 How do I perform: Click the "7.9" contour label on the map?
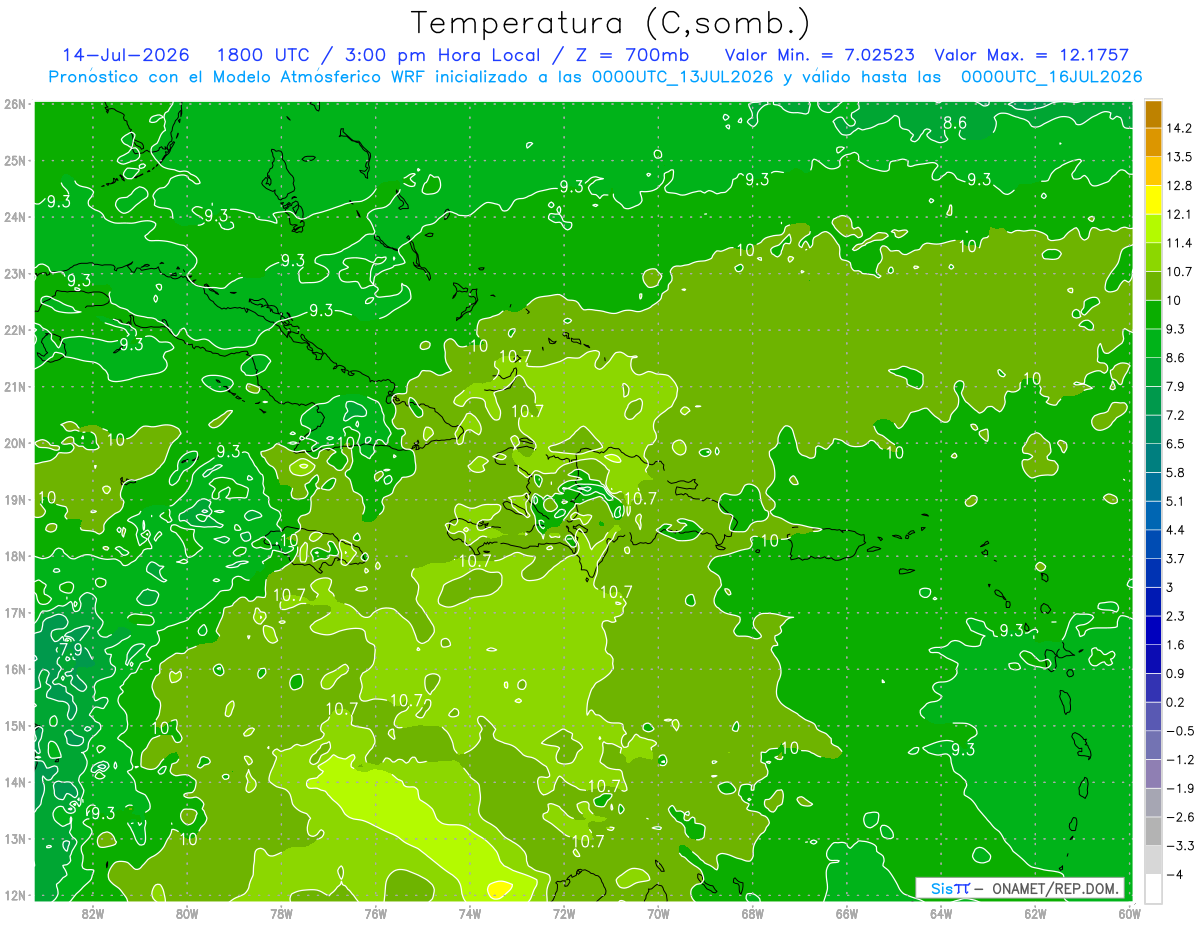(x=71, y=649)
